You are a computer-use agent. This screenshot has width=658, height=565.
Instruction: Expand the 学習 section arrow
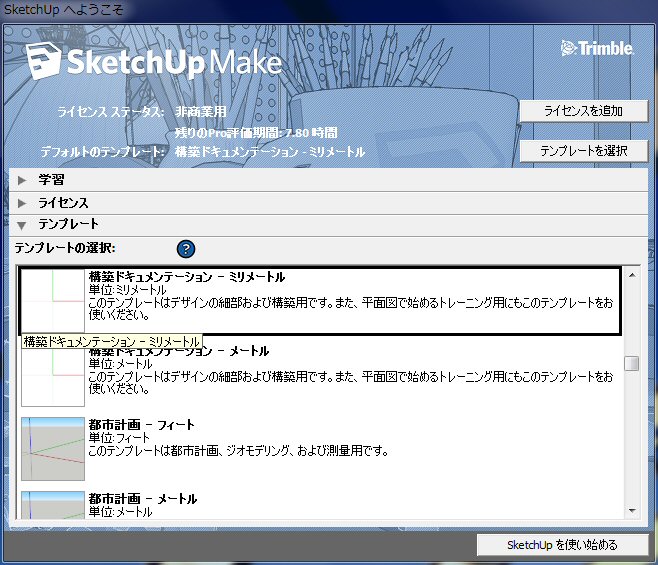(22, 180)
